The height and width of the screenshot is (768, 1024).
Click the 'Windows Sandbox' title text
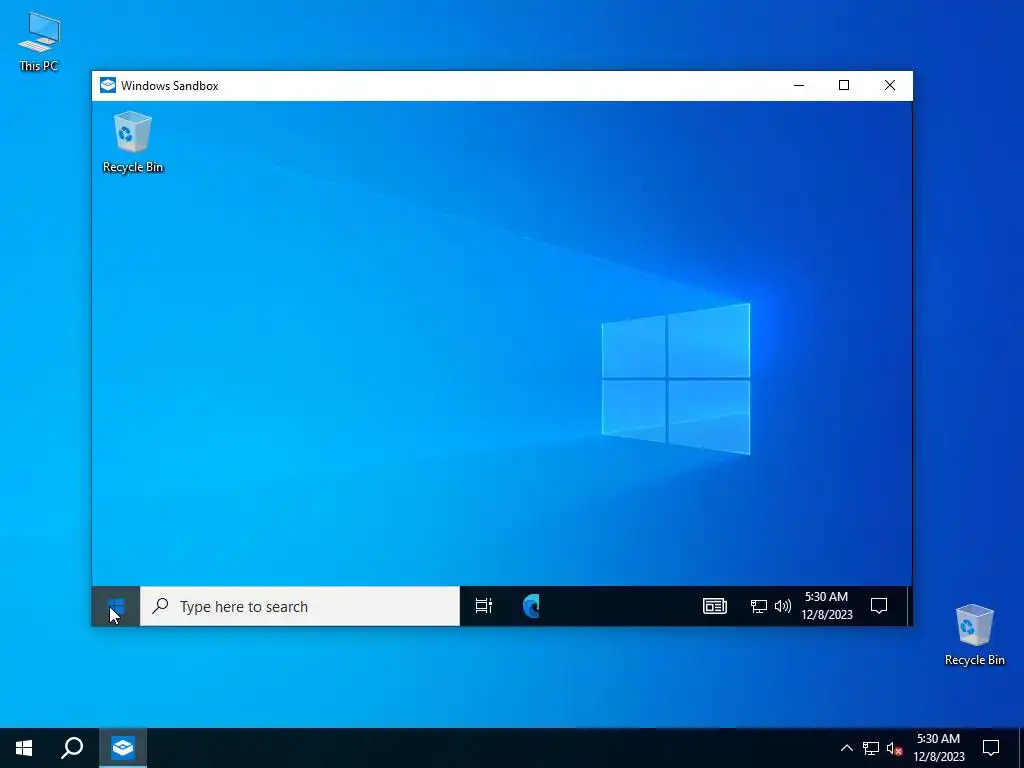[170, 86]
